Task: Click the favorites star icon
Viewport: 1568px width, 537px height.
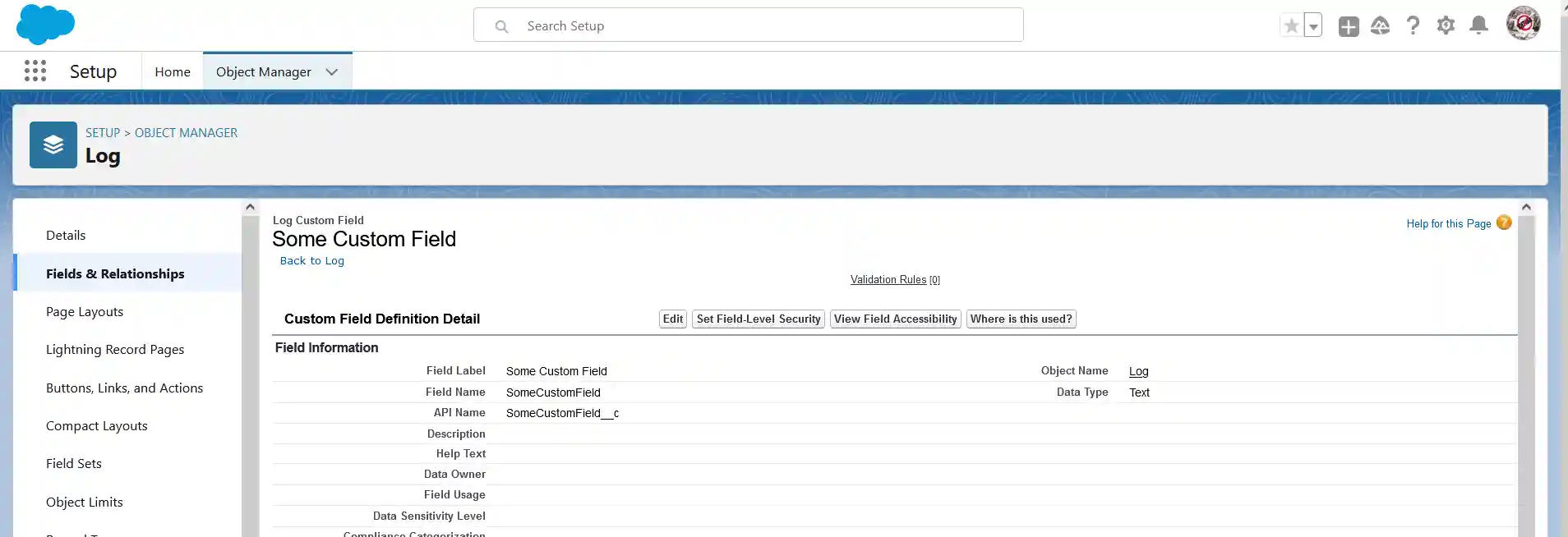Action: 1292,26
